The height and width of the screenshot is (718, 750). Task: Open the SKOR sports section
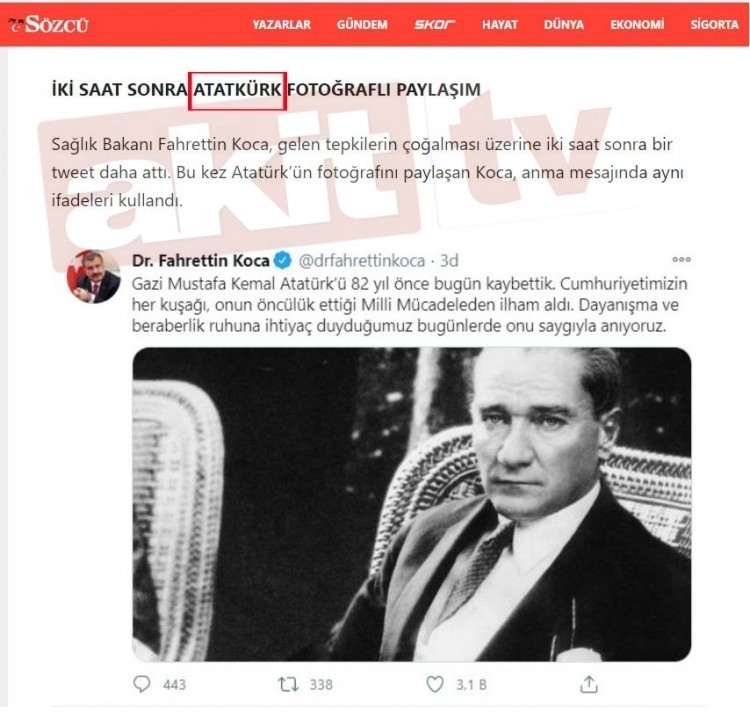435,25
